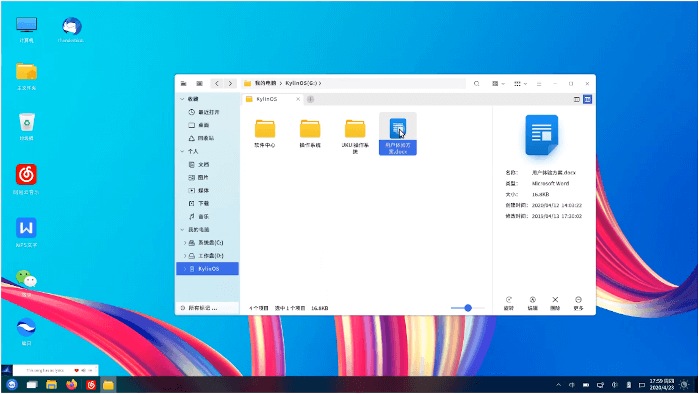Screen dimensions: 700x394
Task: Click the large document preview thumbnail
Action: (542, 135)
